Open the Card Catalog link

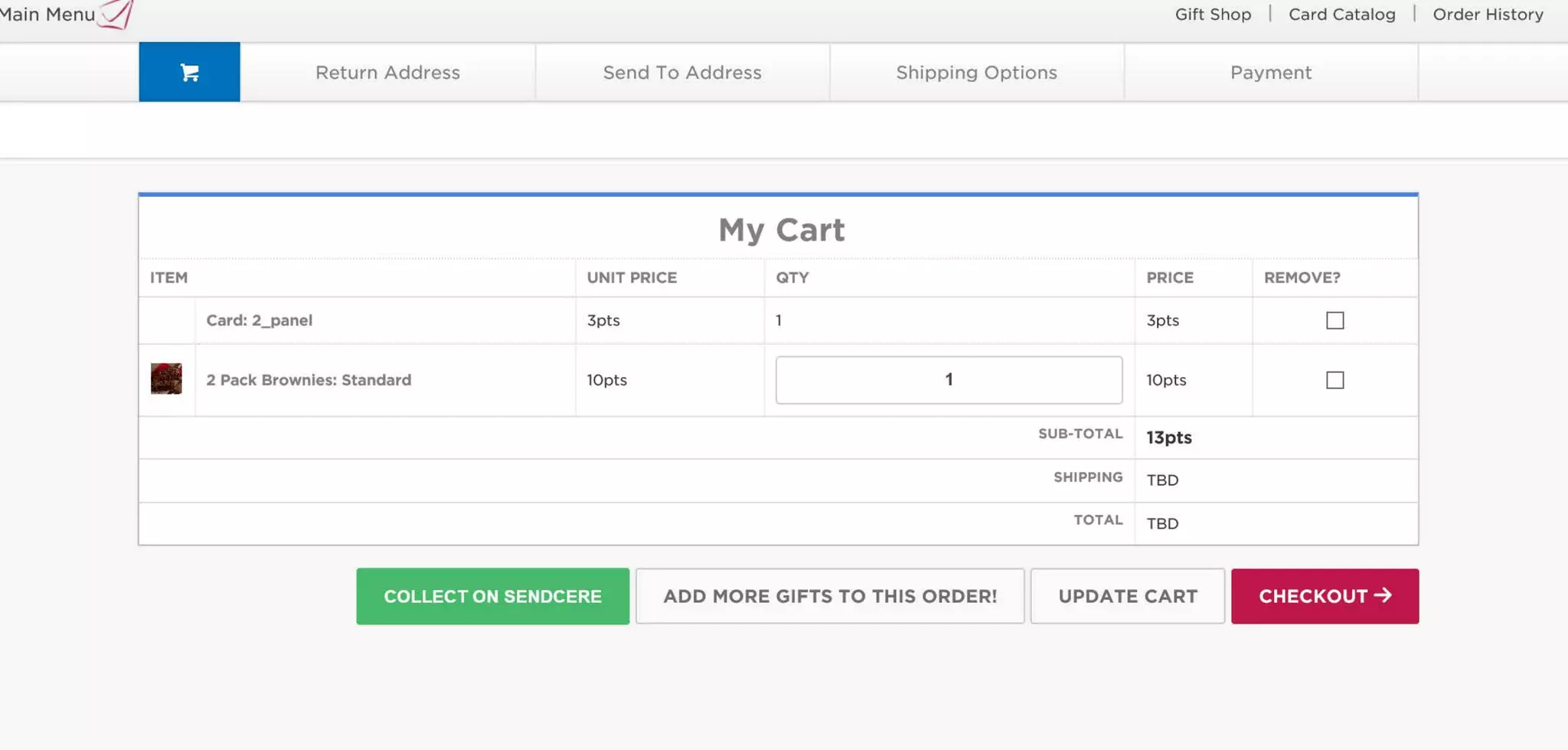pyautogui.click(x=1341, y=15)
